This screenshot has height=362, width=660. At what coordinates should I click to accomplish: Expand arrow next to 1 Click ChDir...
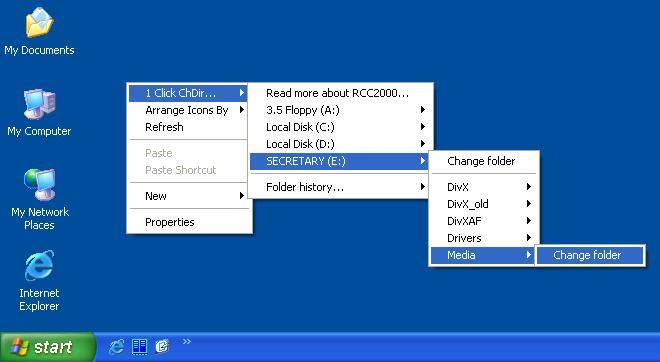click(x=242, y=93)
